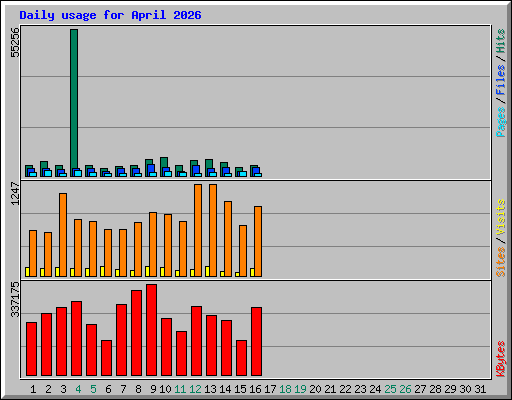Click day label 28 on x-axis
This screenshot has height=400, width=512.
[435, 389]
